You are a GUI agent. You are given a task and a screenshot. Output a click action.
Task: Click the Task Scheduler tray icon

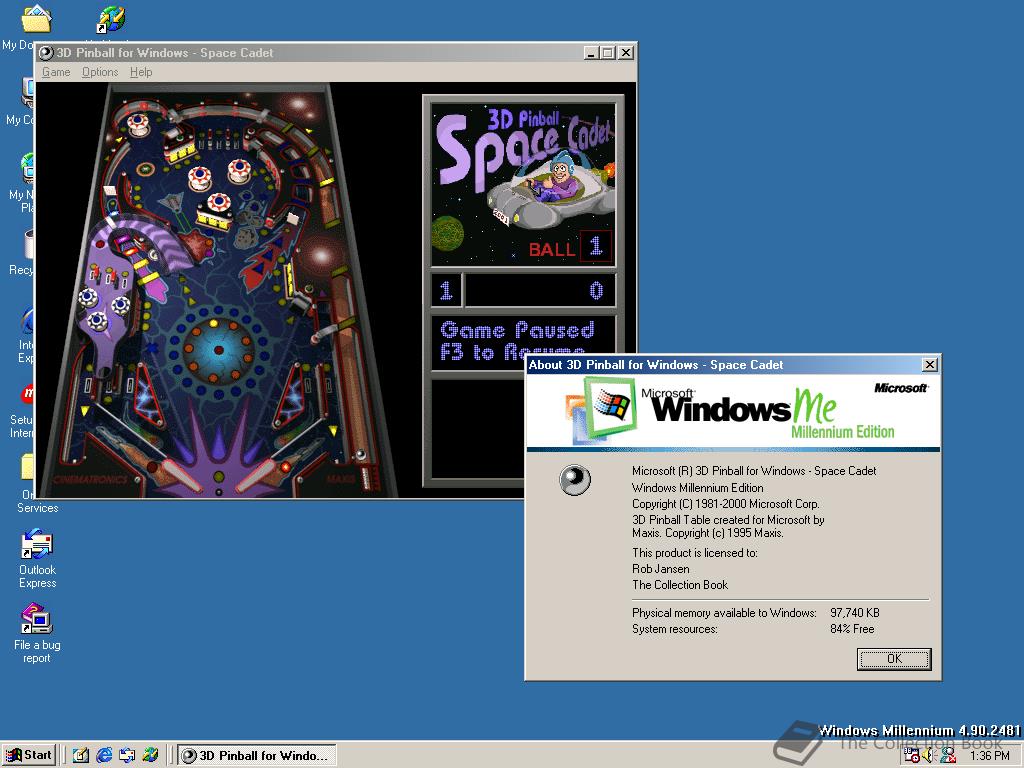[912, 756]
